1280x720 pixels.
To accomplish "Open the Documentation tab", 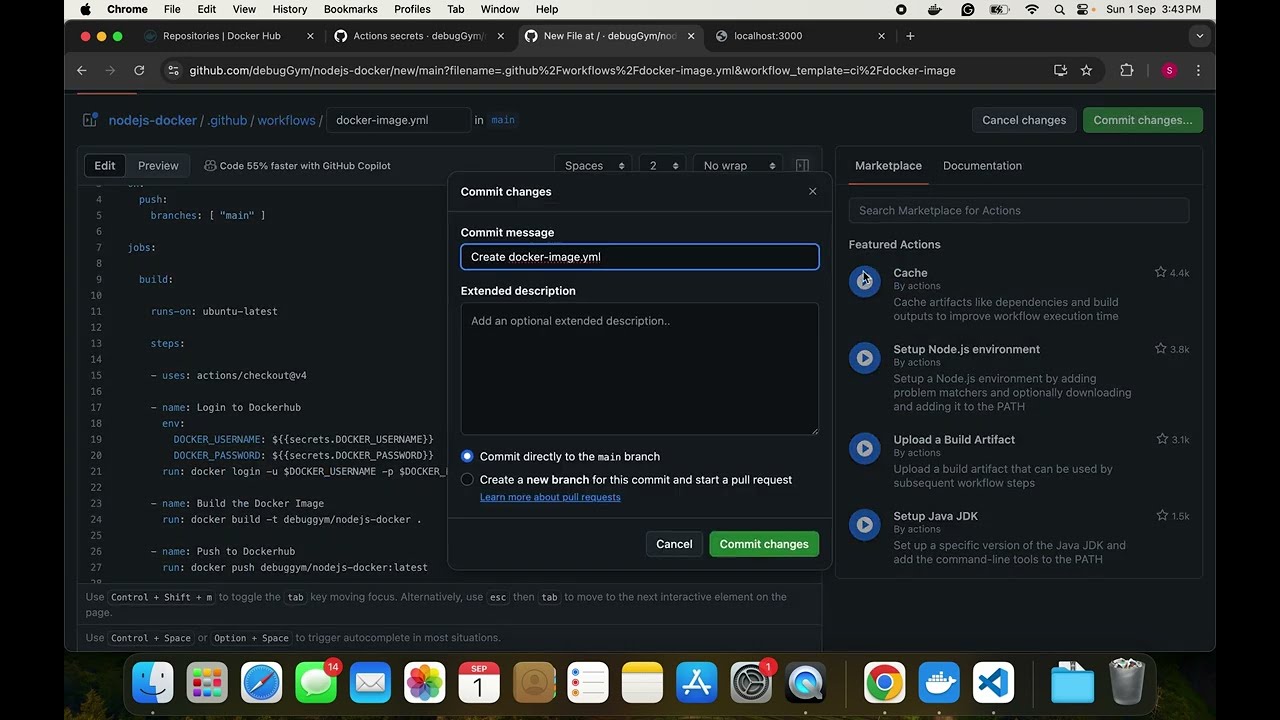I will pyautogui.click(x=982, y=166).
